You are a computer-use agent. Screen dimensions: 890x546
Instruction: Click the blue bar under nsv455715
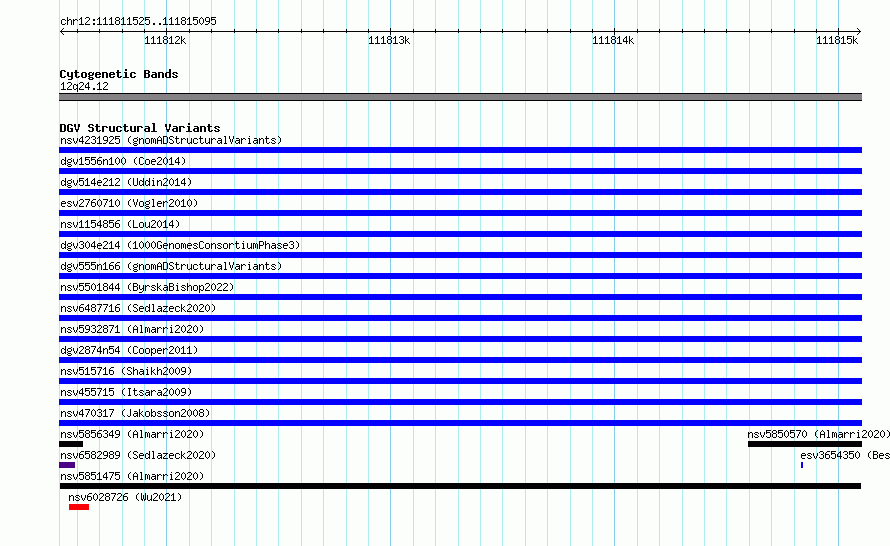(x=460, y=402)
